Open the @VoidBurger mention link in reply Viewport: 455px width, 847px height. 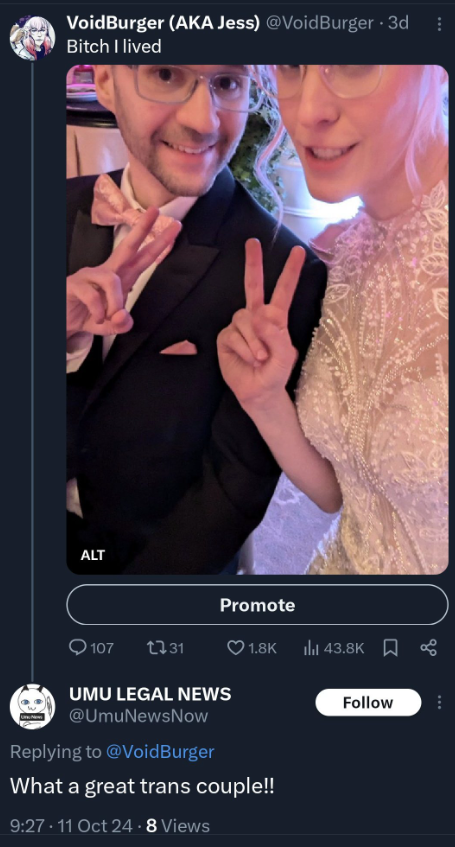coord(160,751)
